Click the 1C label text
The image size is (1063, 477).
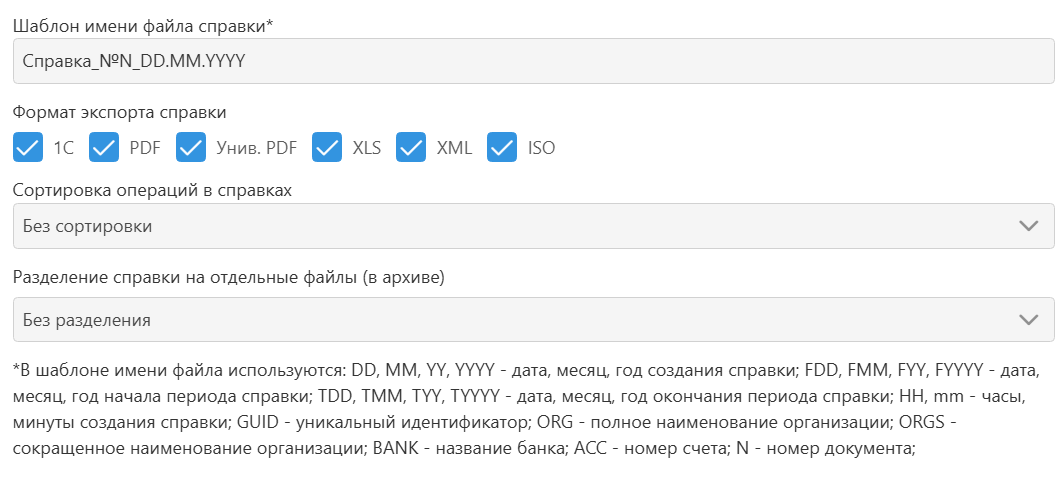63,148
